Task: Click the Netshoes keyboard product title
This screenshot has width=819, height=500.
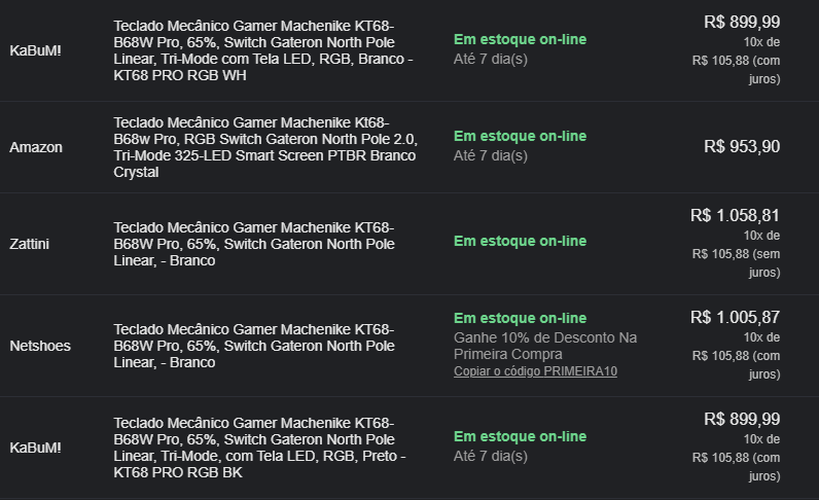Action: click(254, 346)
